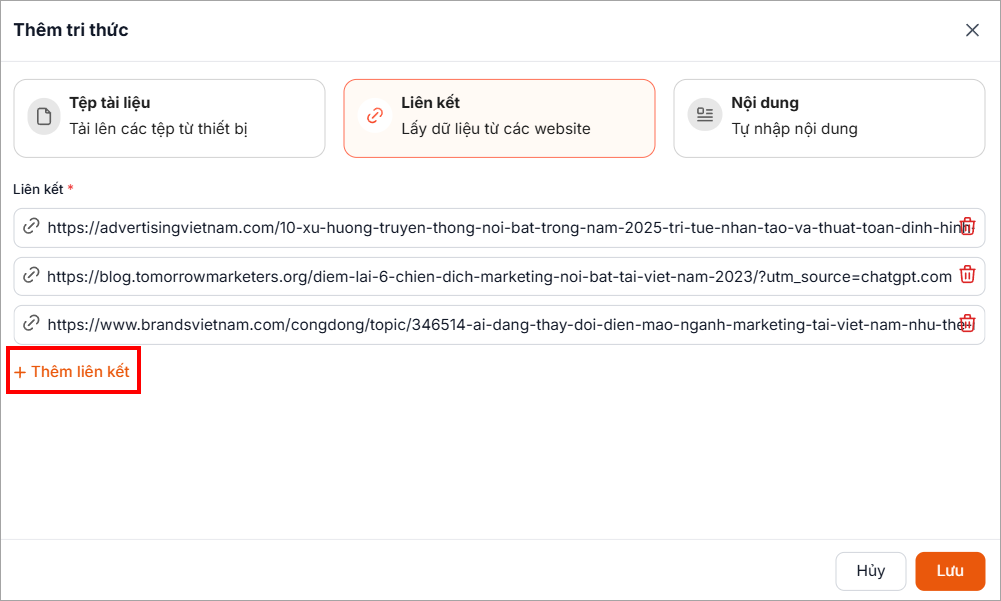The height and width of the screenshot is (601, 1001).
Task: Click Thêm liên kết to add link
Action: click(80, 371)
